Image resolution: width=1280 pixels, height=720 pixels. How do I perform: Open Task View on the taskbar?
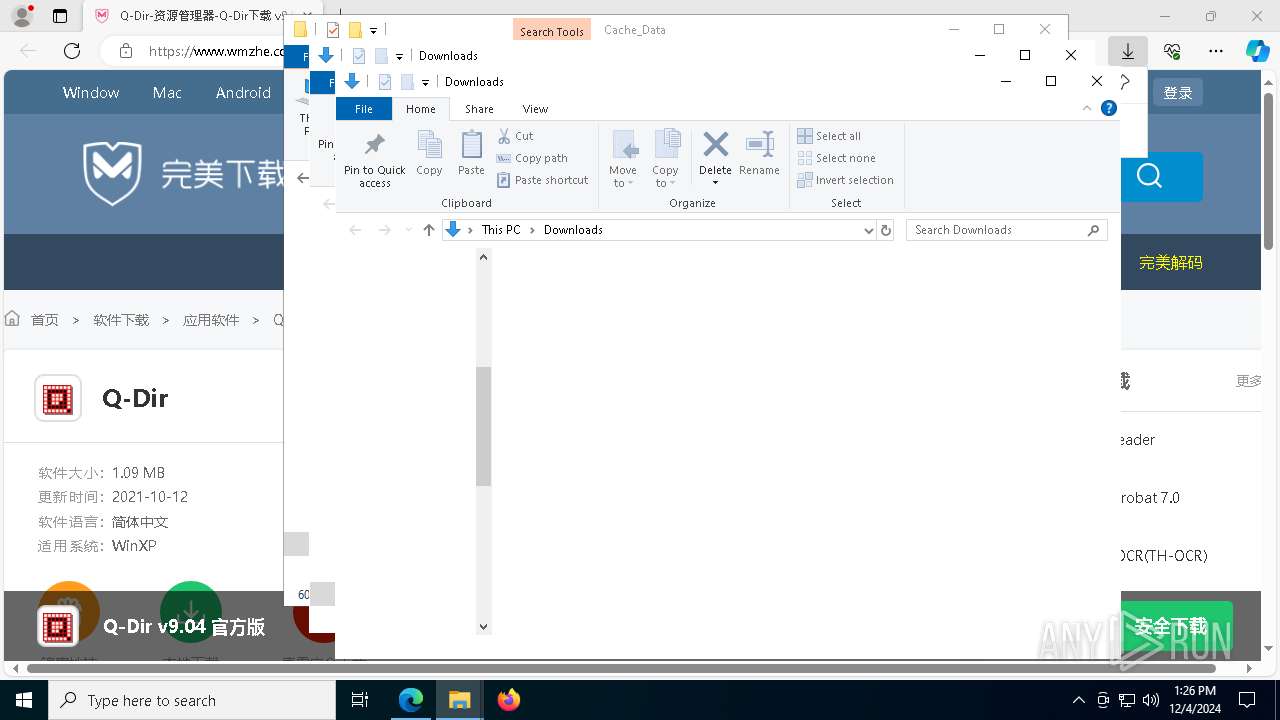point(360,700)
